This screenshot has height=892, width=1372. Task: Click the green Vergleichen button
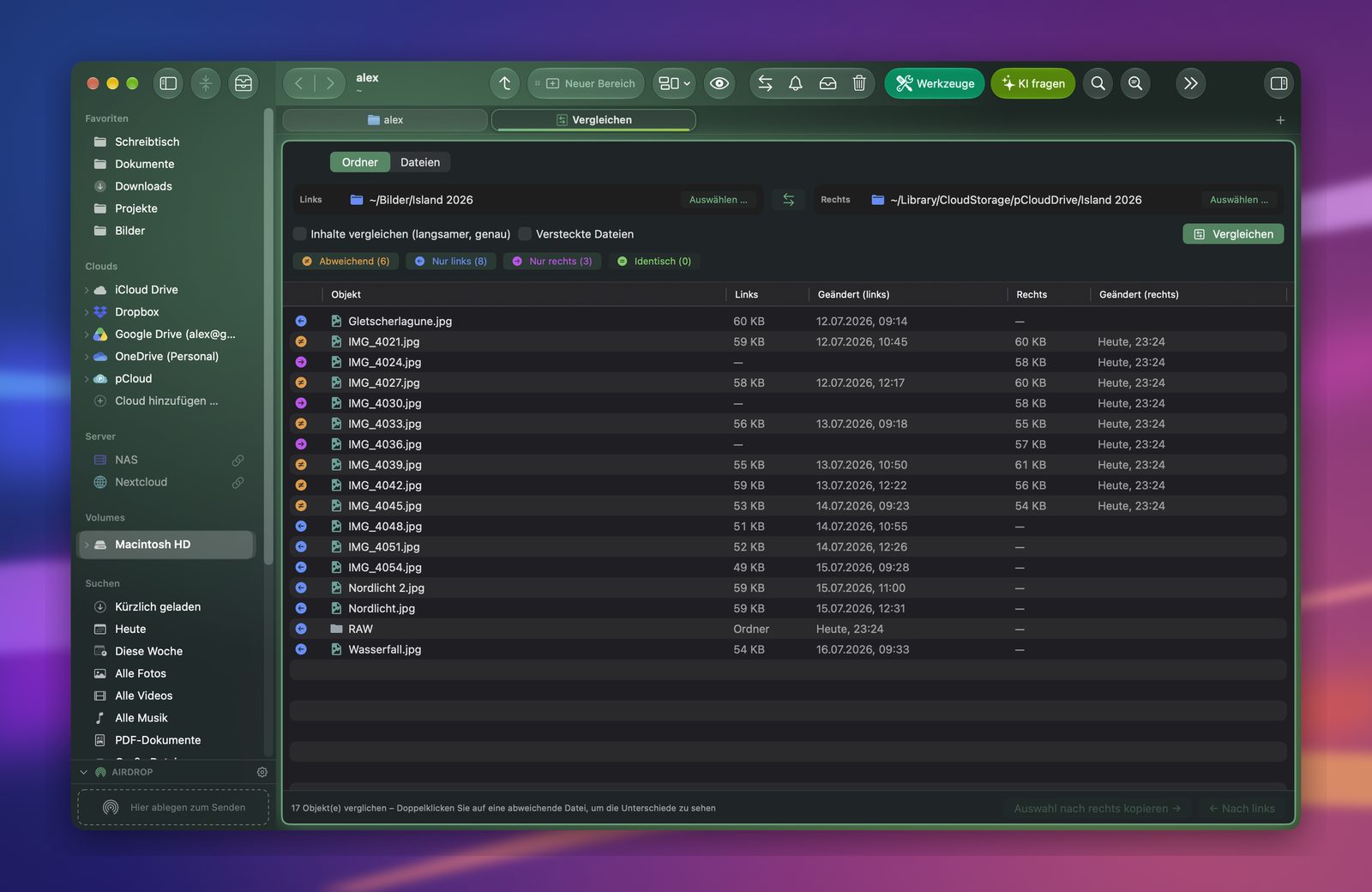pos(1233,234)
